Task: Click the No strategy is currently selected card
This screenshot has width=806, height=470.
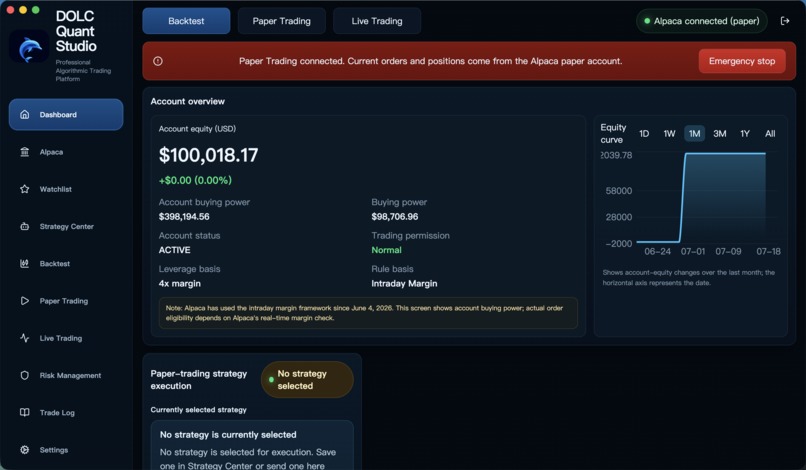Action: (252, 445)
